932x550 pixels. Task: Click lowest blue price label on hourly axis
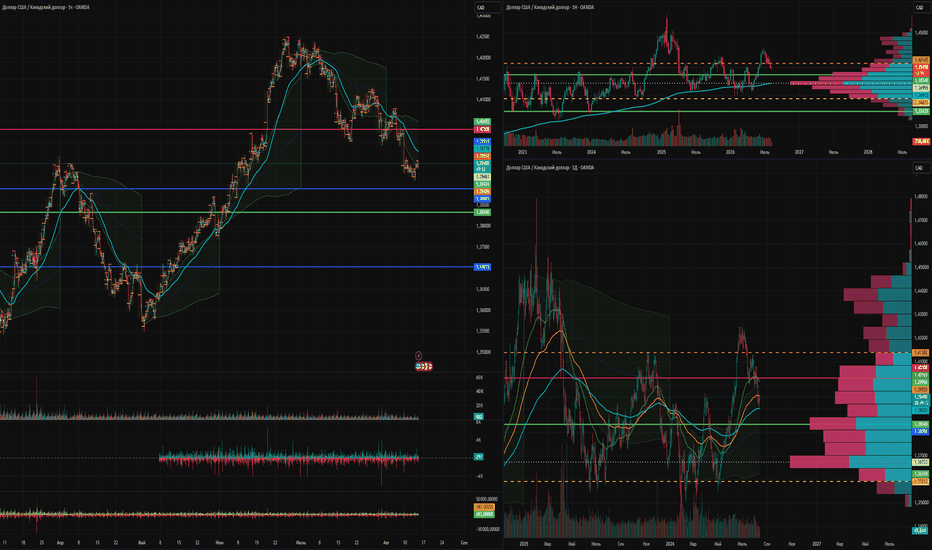(482, 267)
